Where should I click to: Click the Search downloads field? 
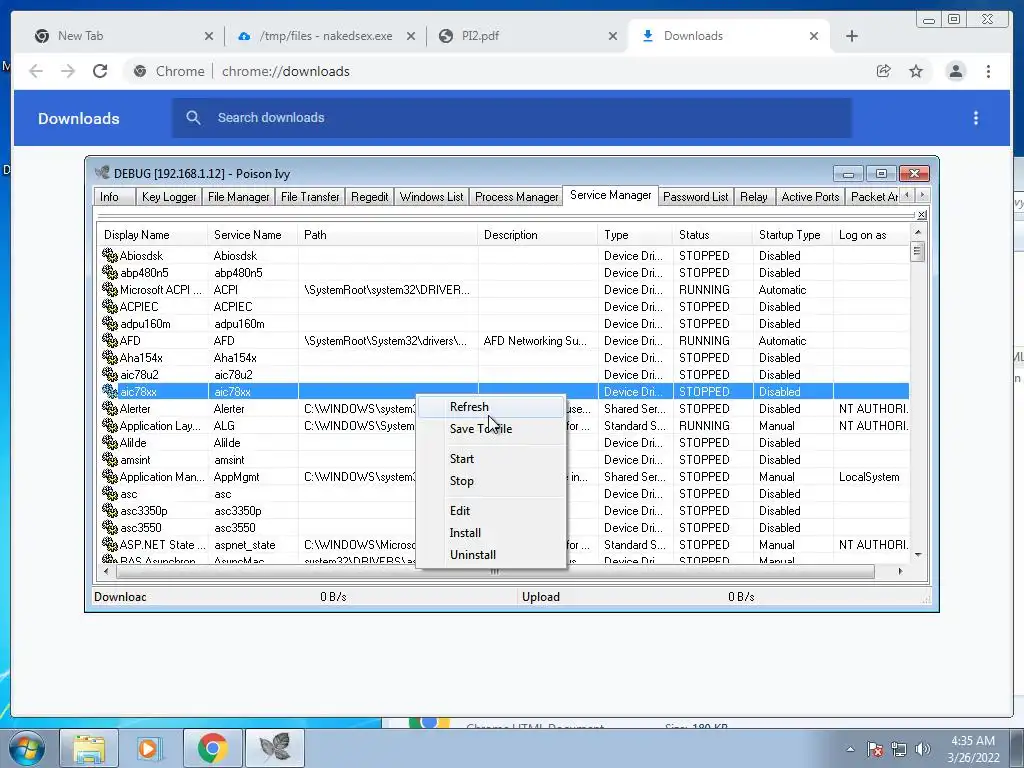512,118
